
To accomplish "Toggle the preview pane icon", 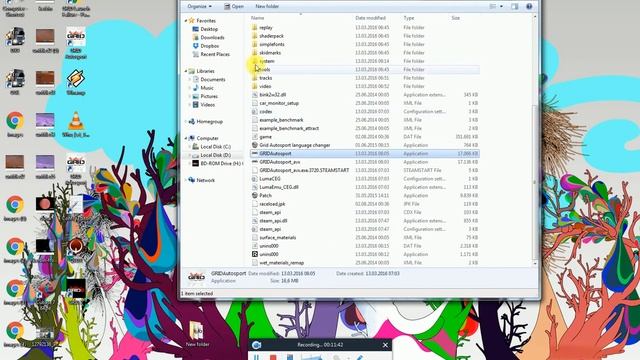I will 514,6.
